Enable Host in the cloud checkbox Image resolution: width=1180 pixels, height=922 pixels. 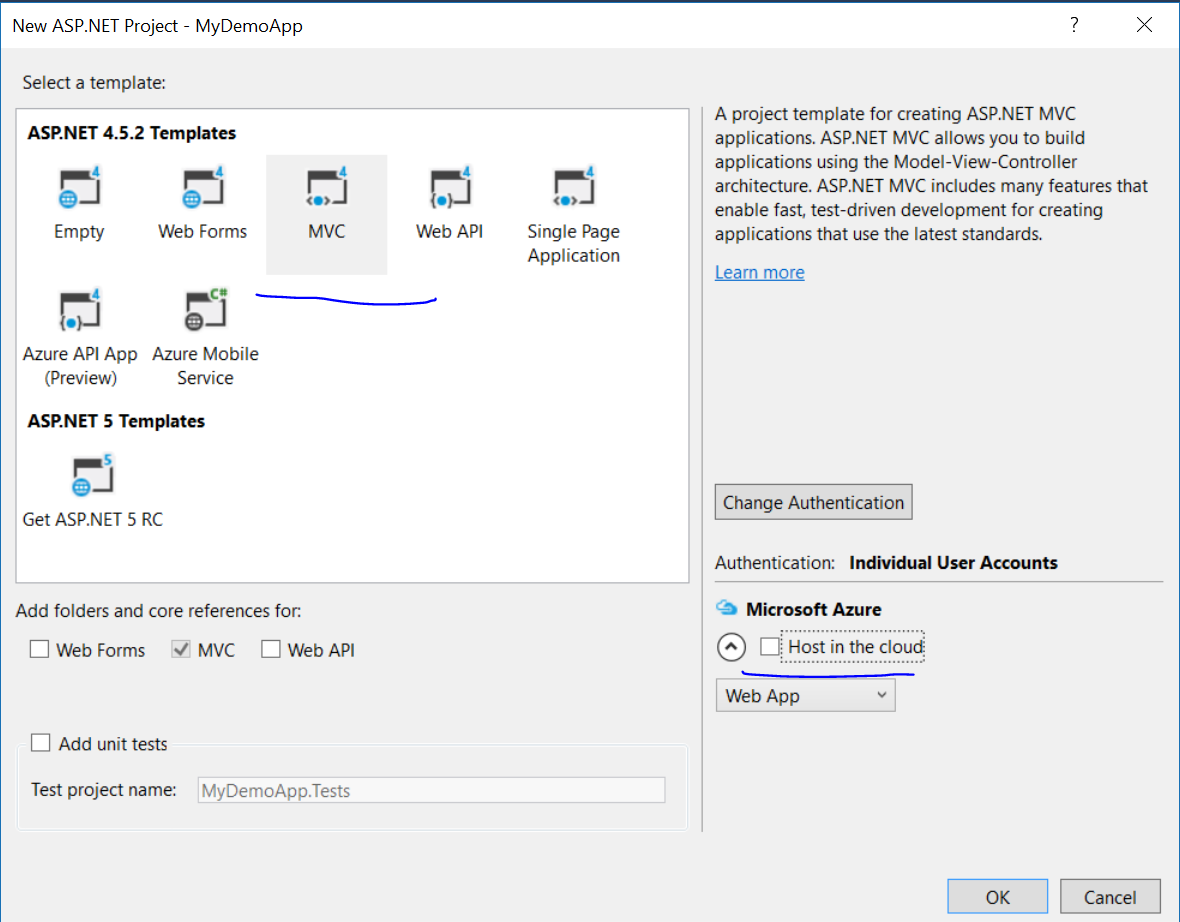click(x=769, y=647)
